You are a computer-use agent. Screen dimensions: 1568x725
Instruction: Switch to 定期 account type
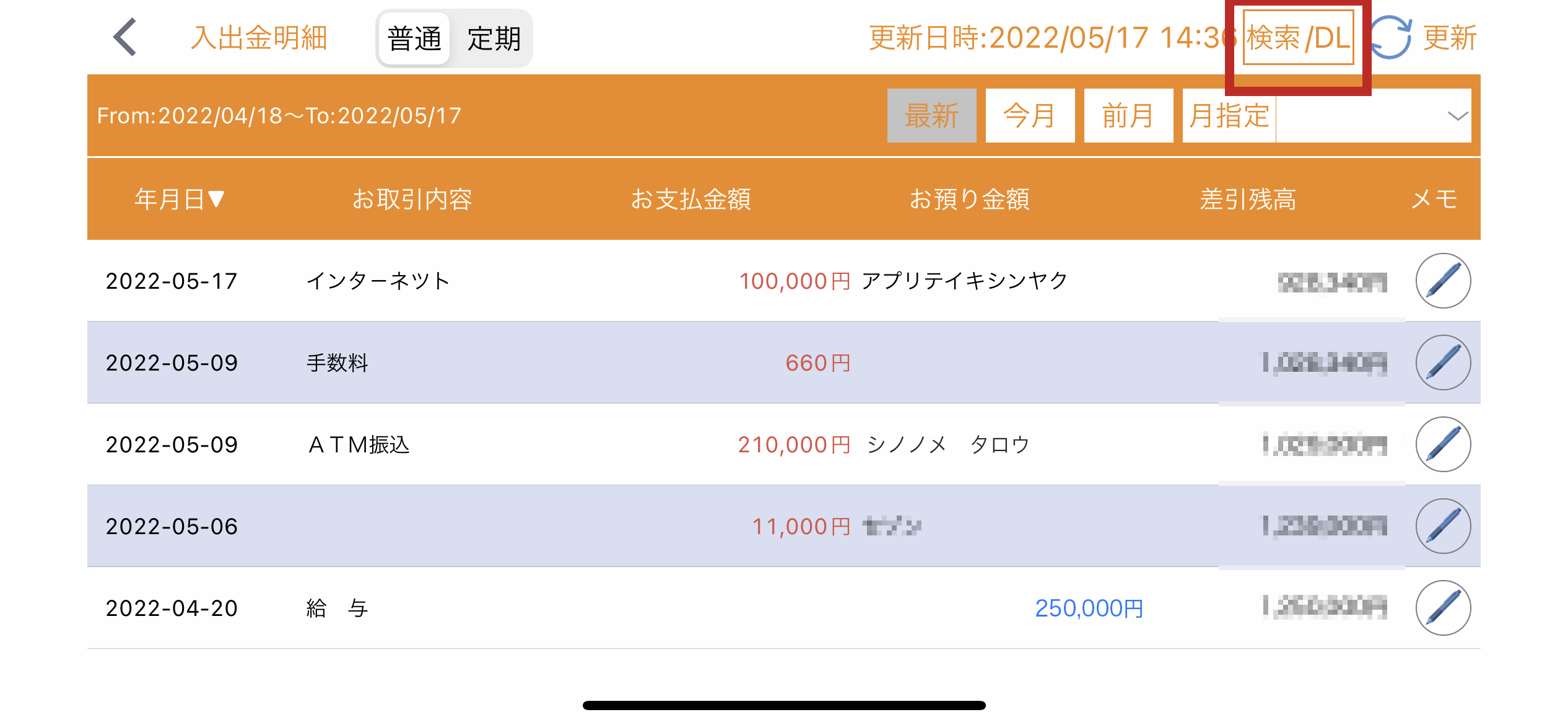(x=494, y=38)
